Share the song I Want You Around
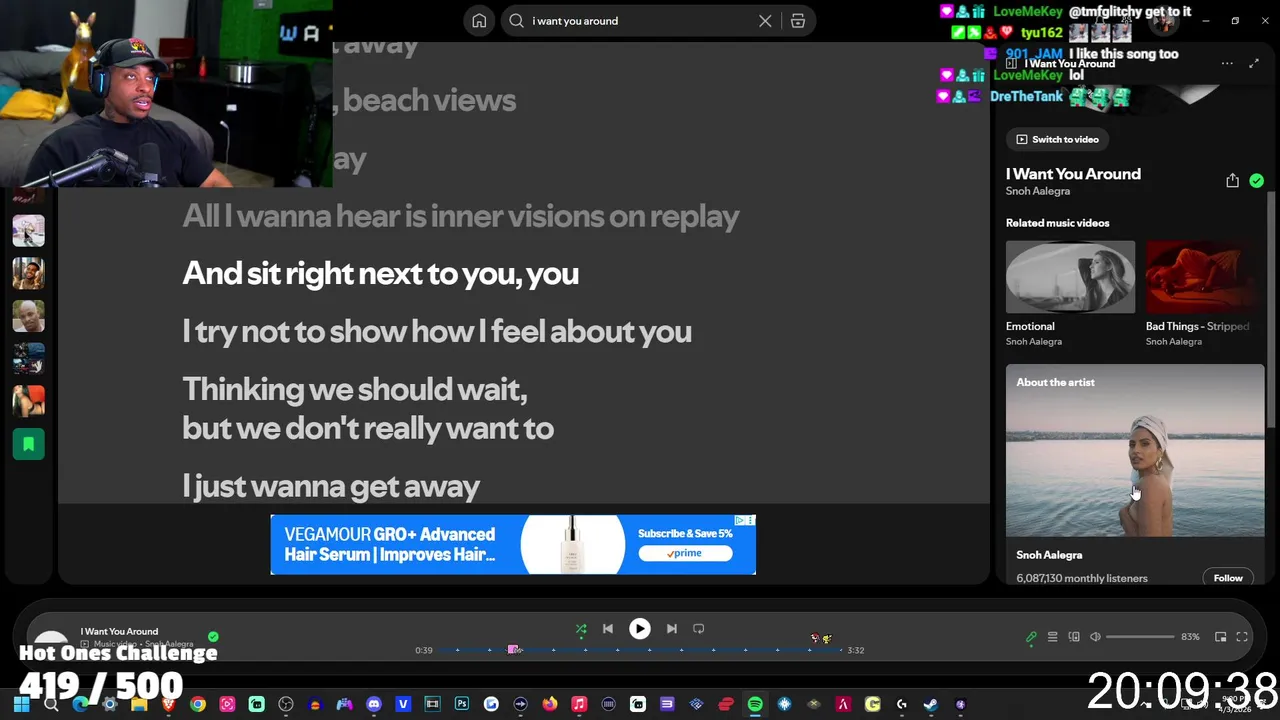Screen dimensions: 1280x720 (x=1232, y=181)
